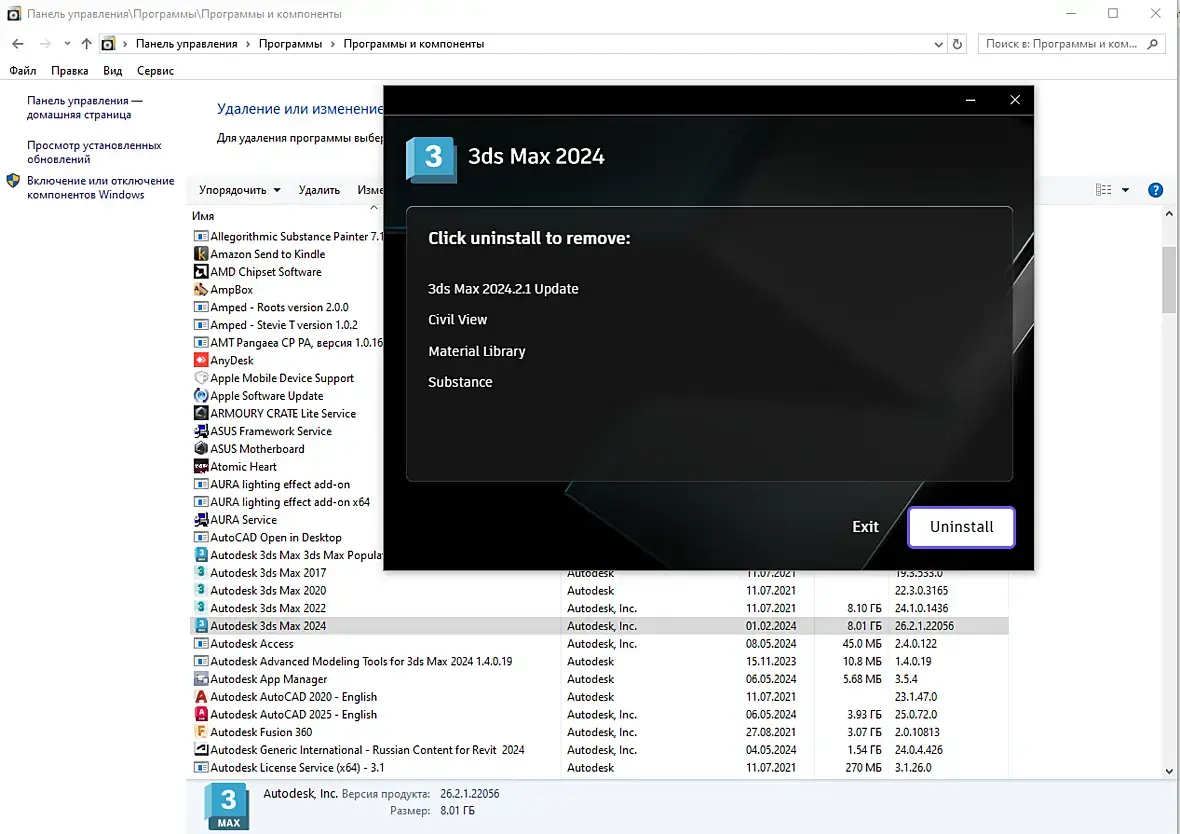Select Autodesk 3ds Max 2024 row icon
This screenshot has height=834, width=1180.
coord(201,626)
